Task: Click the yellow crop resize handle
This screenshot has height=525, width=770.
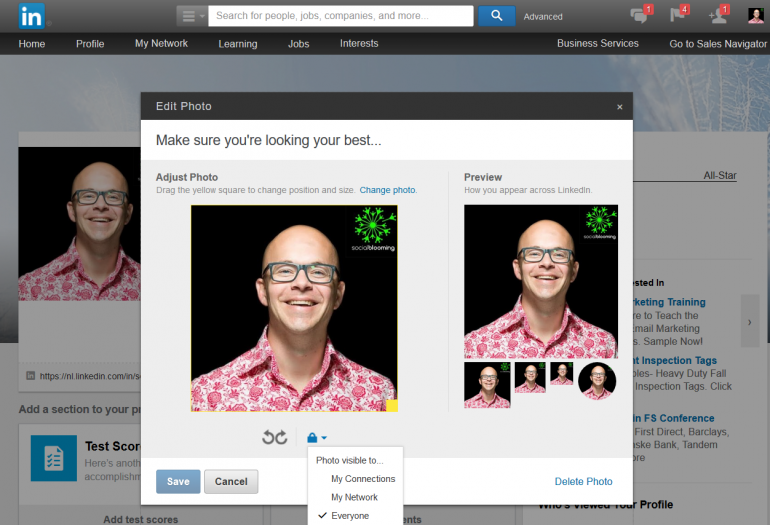Action: tap(392, 406)
